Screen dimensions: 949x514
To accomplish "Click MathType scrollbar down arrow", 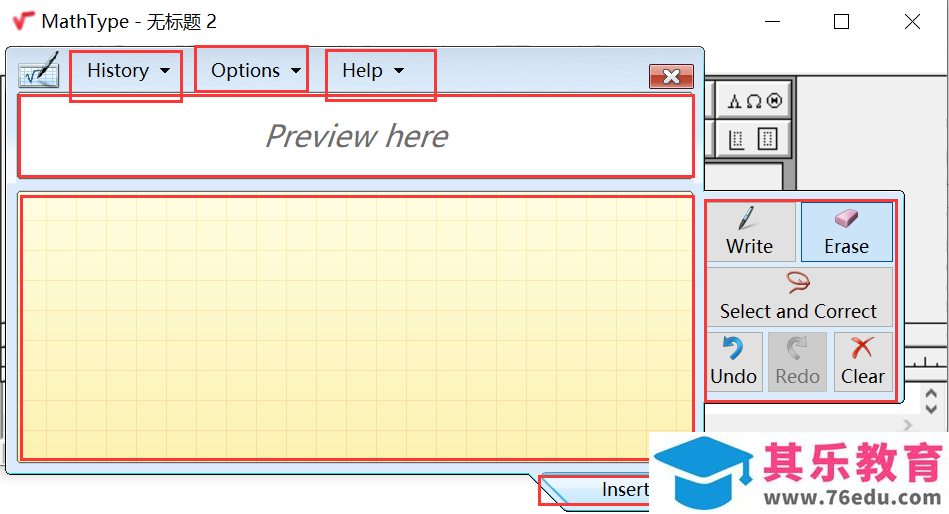I will coord(931,409).
